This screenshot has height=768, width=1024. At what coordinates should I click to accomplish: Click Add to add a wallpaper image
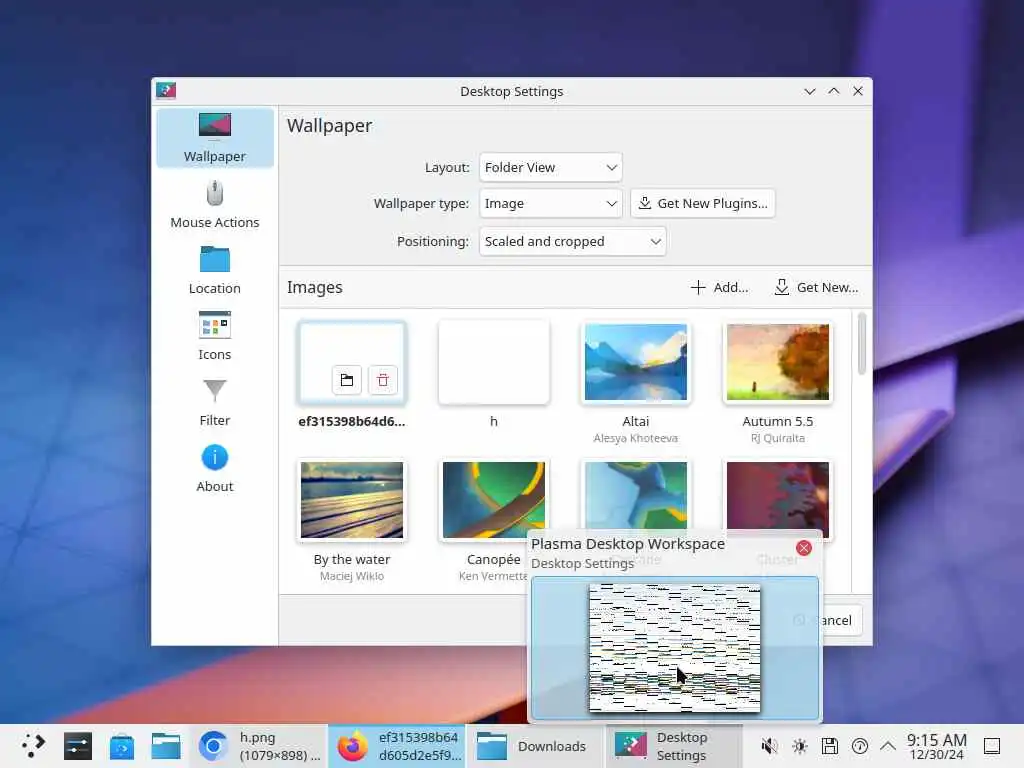click(719, 287)
